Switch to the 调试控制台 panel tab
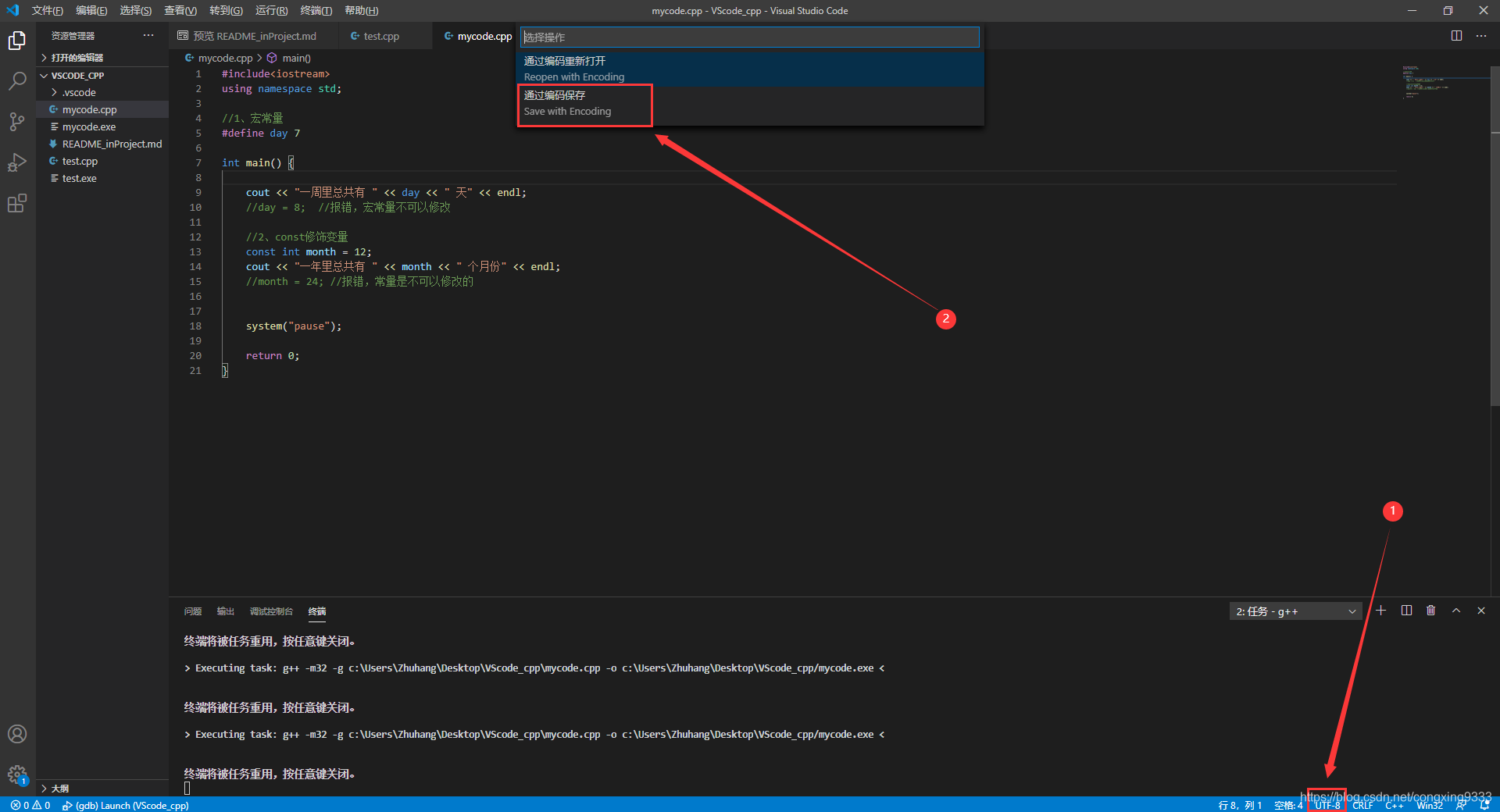Viewport: 1500px width, 812px height. pyautogui.click(x=271, y=611)
